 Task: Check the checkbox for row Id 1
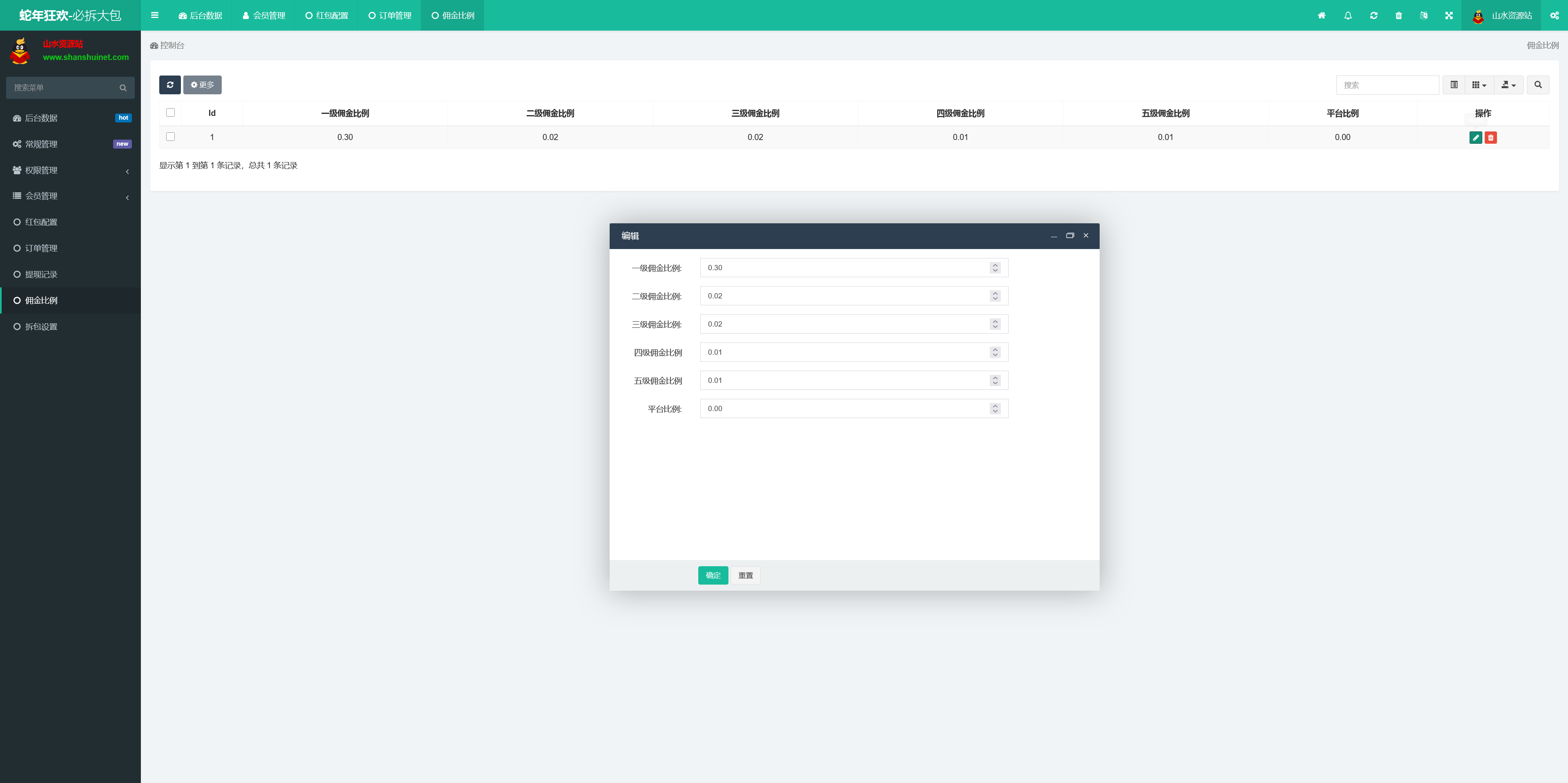click(x=170, y=137)
